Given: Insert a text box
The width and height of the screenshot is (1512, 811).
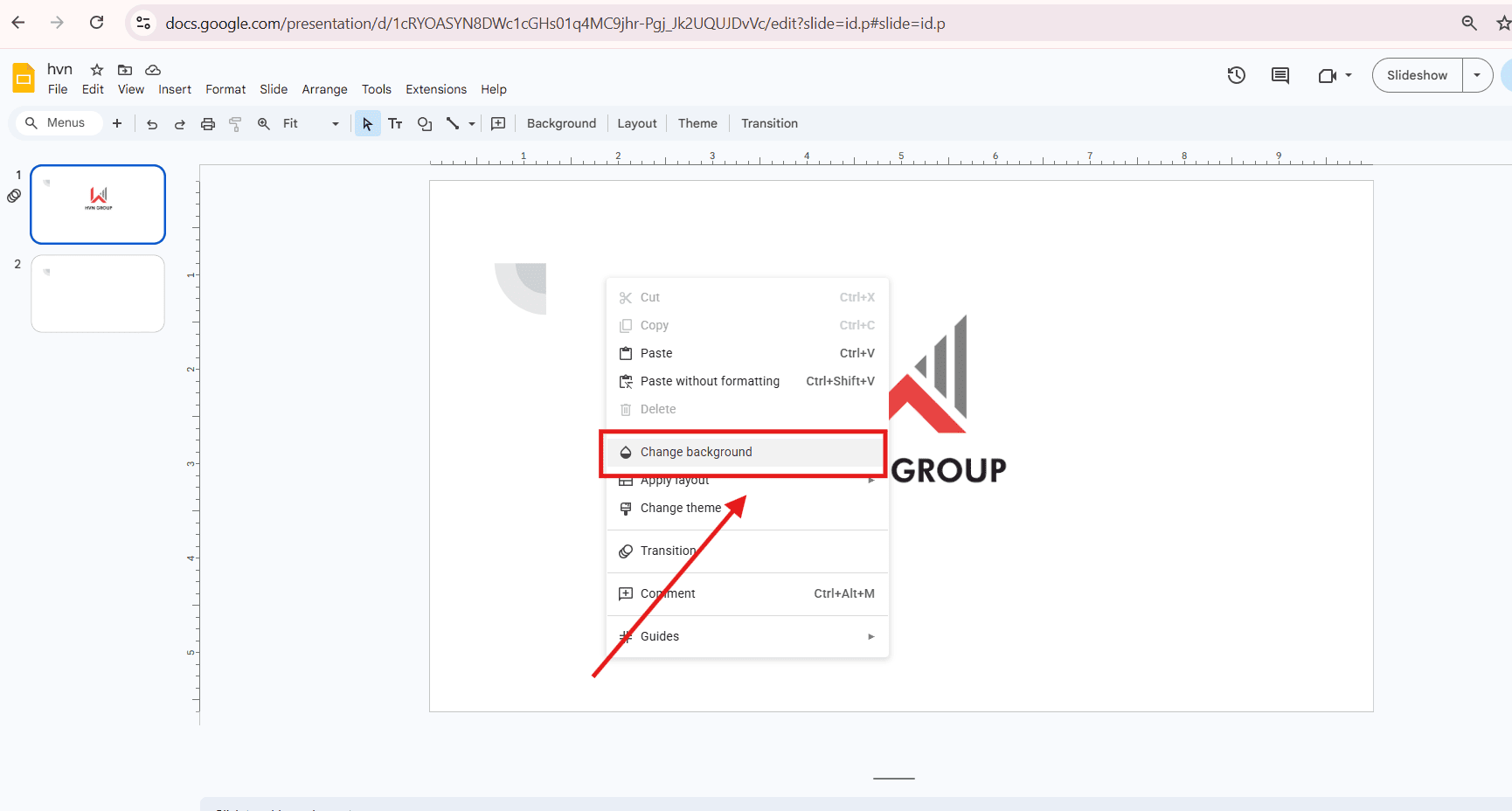Looking at the screenshot, I should coord(396,124).
